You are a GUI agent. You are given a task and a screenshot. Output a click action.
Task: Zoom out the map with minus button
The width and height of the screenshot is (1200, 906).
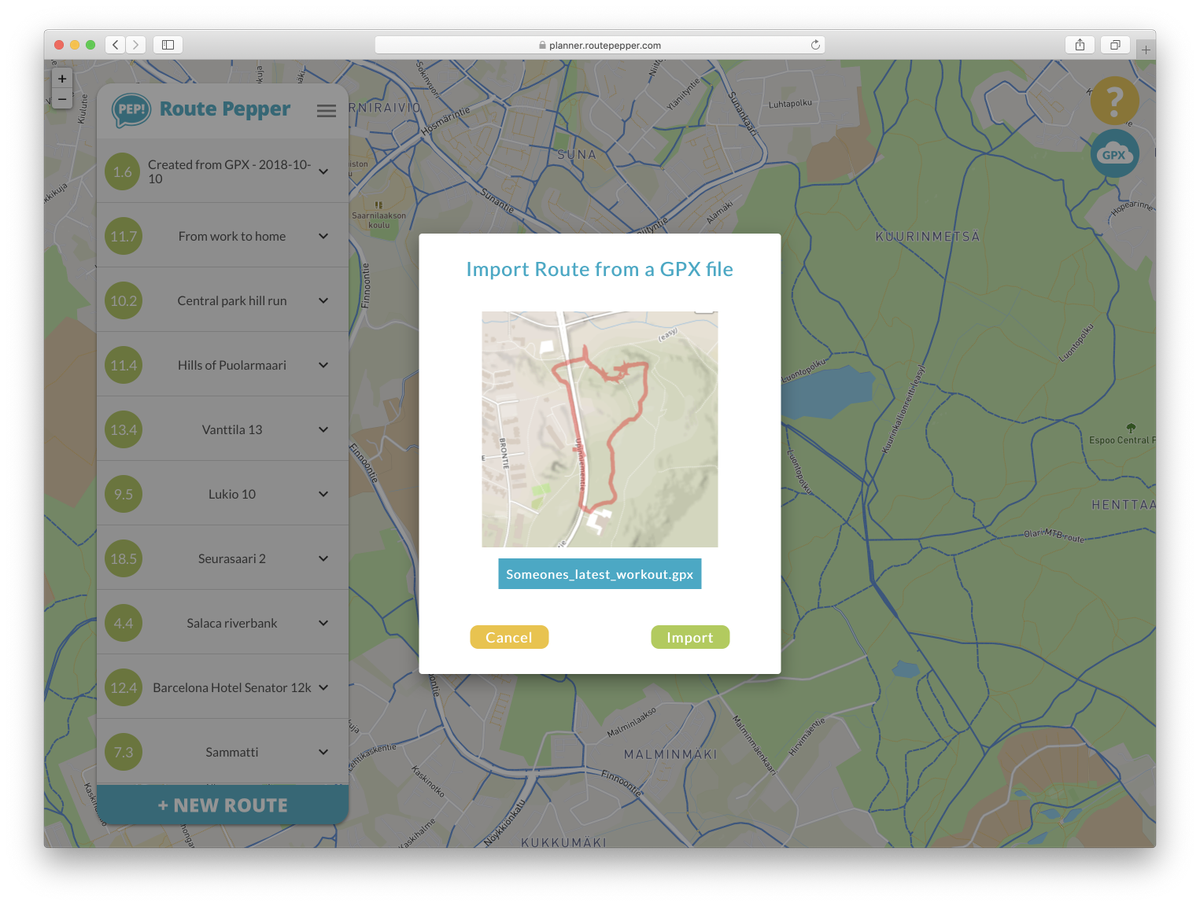[62, 98]
